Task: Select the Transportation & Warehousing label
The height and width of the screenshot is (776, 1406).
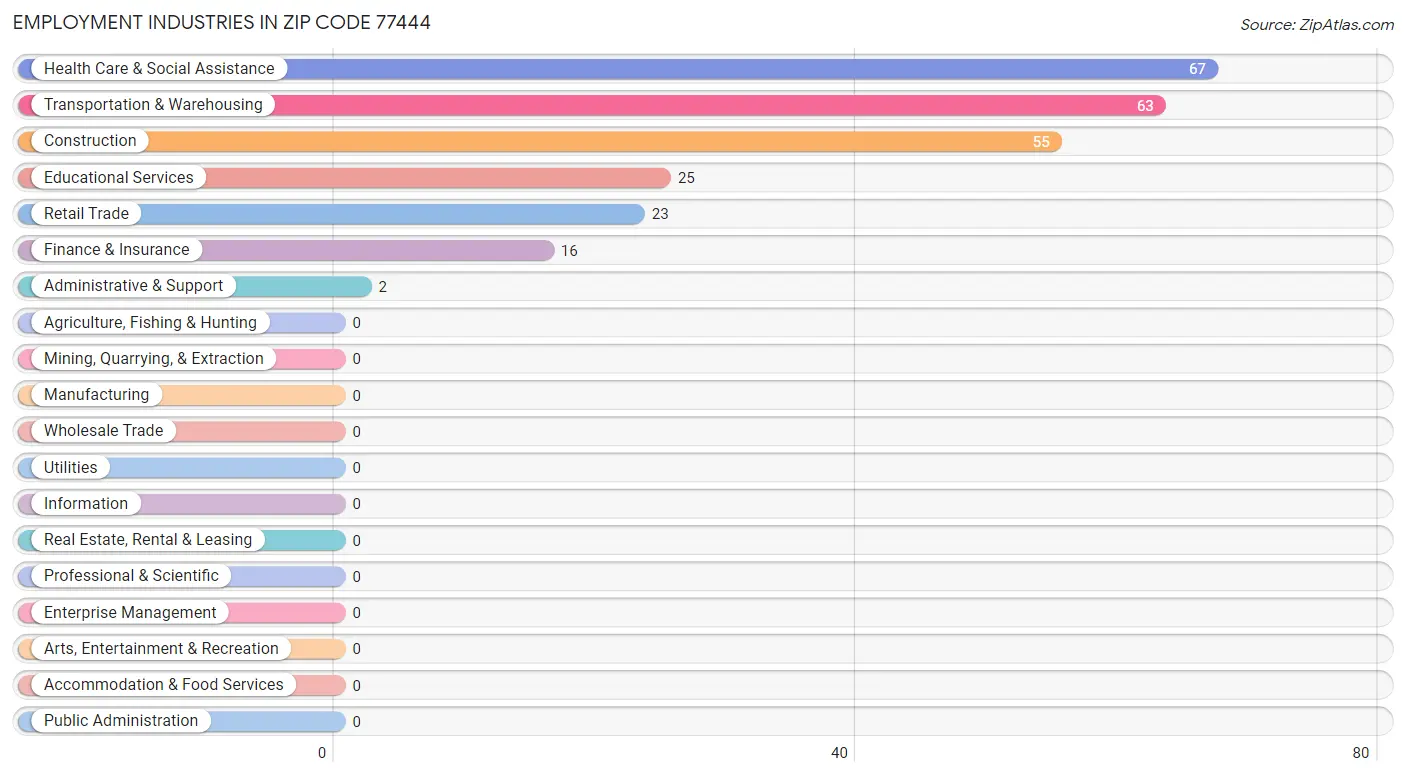Action: click(x=153, y=104)
